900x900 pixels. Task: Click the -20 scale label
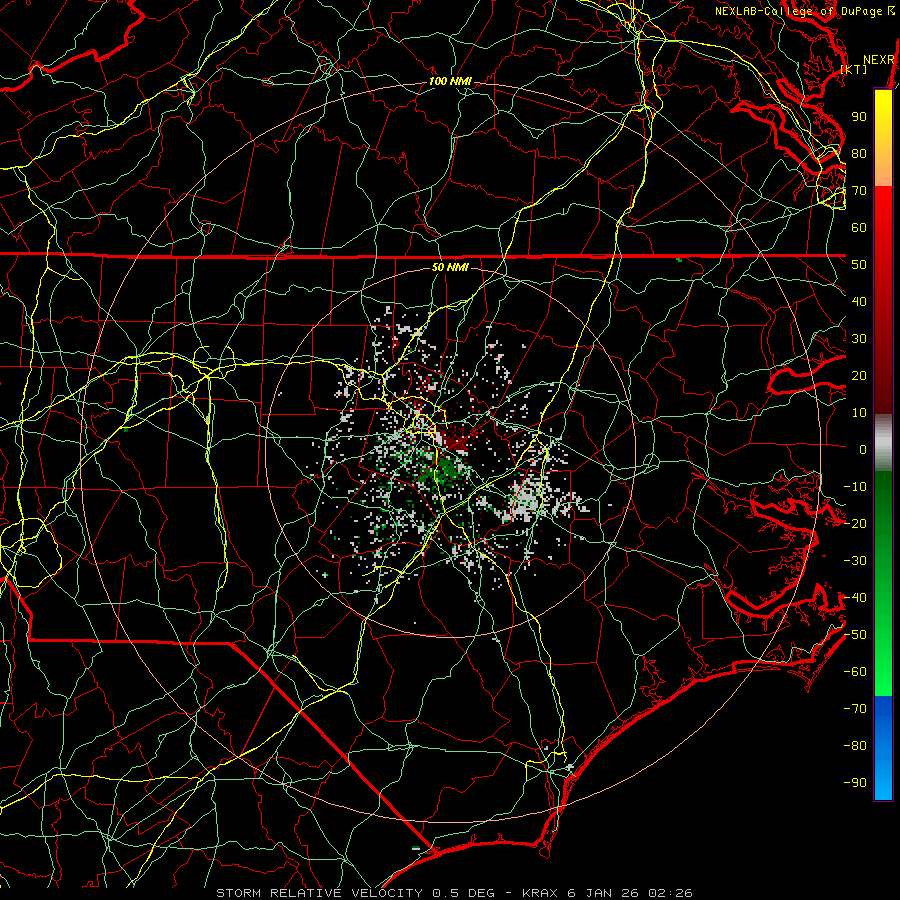(855, 523)
